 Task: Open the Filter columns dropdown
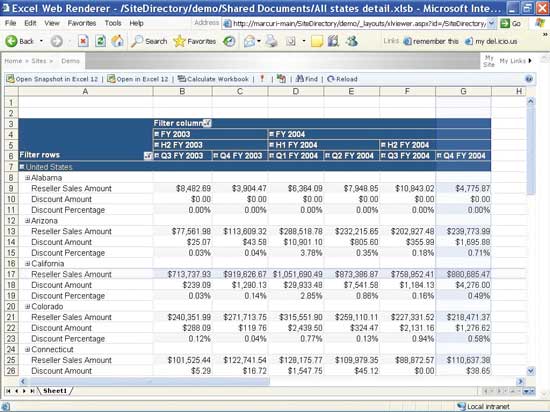point(207,123)
